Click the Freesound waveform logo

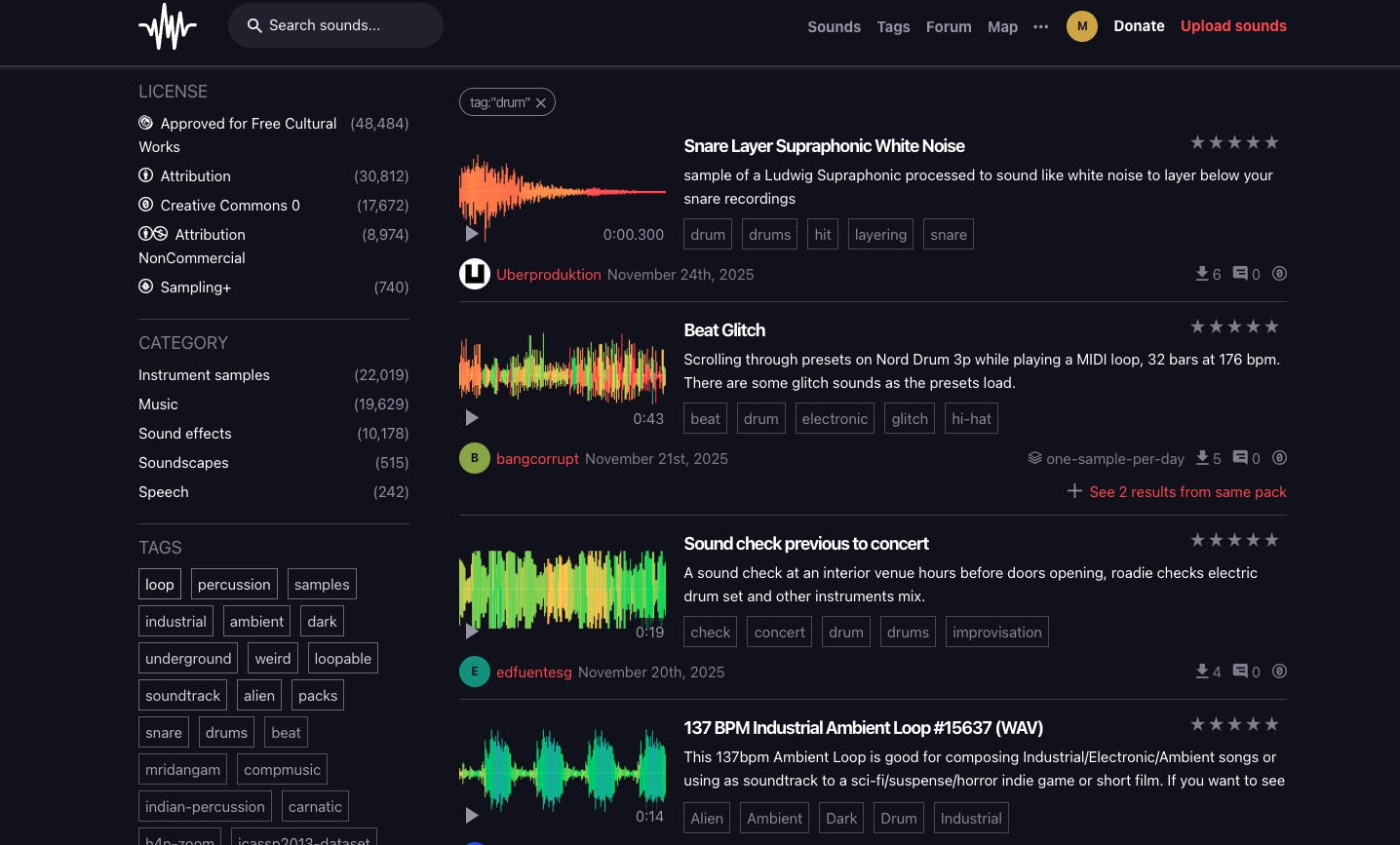[168, 26]
